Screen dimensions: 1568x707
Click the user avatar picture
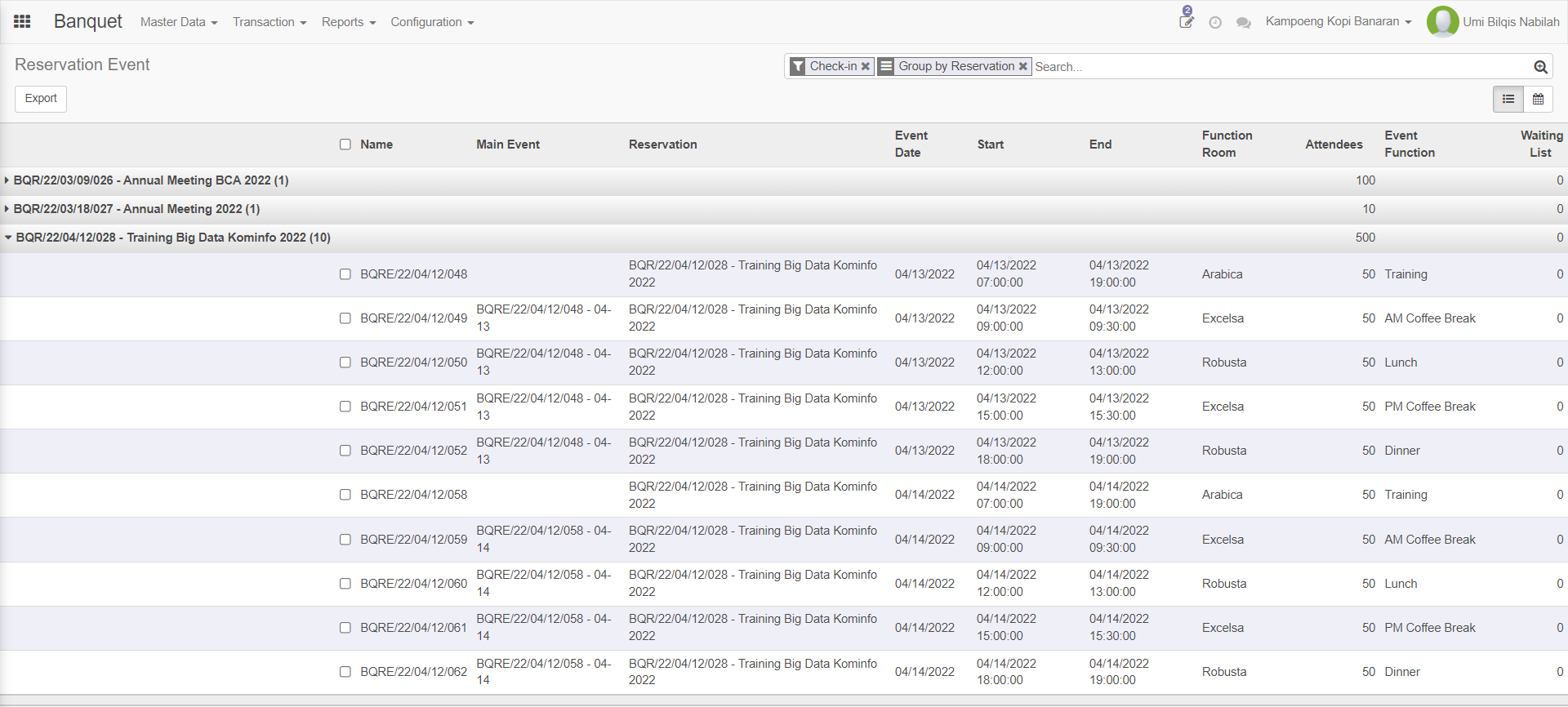1443,22
